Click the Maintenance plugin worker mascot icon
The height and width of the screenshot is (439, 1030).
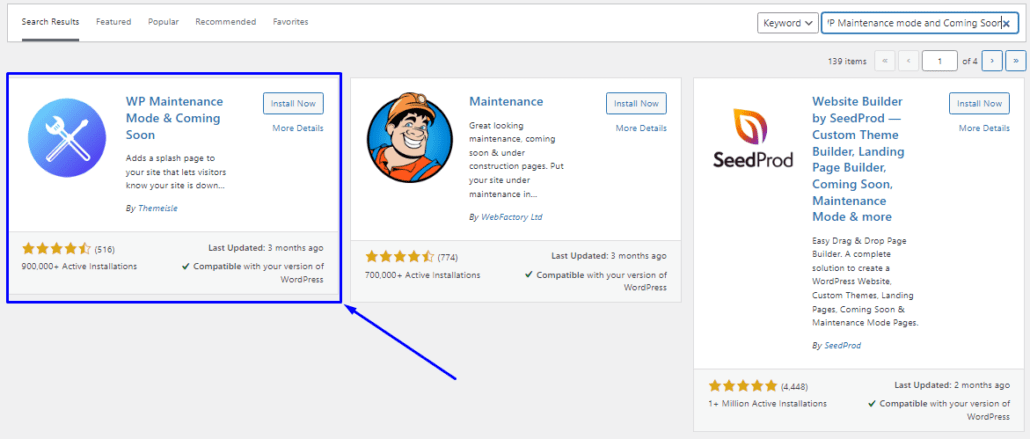(x=409, y=137)
